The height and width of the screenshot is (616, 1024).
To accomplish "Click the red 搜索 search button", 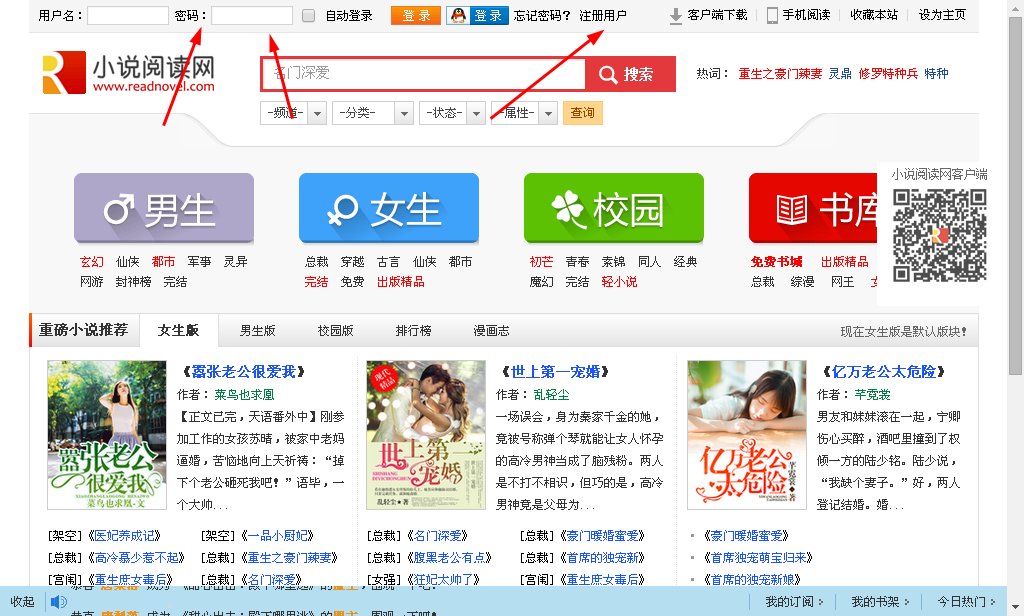I will click(631, 74).
